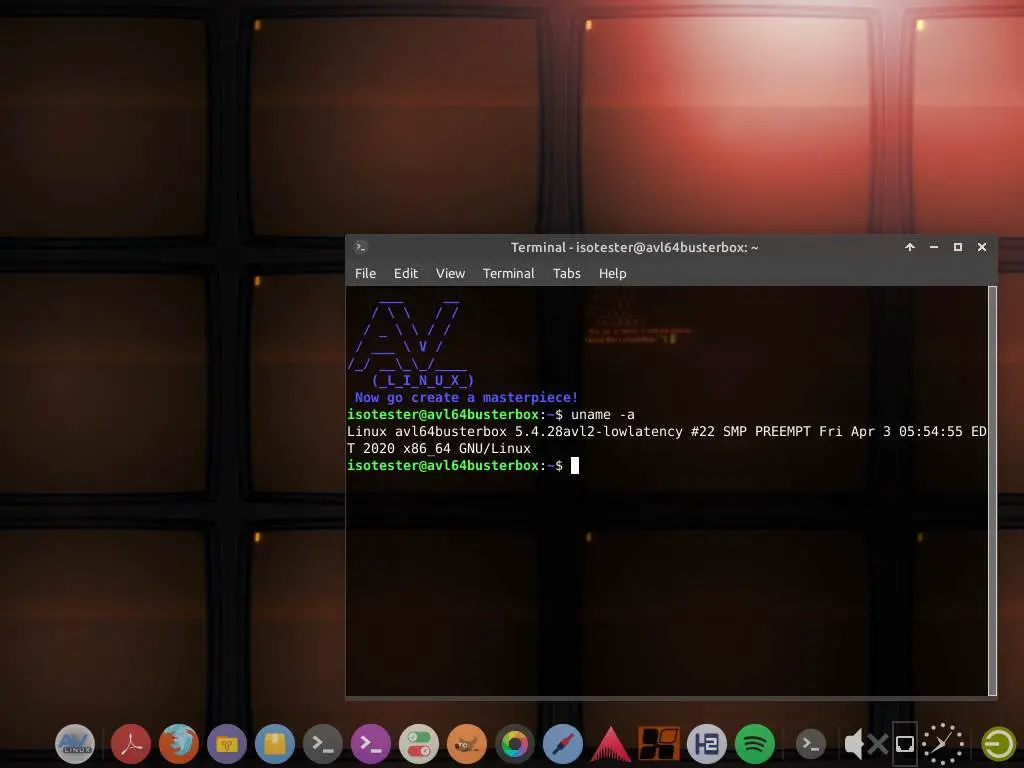
Task: Click the blue audio-jack plug dock icon
Action: pos(563,744)
